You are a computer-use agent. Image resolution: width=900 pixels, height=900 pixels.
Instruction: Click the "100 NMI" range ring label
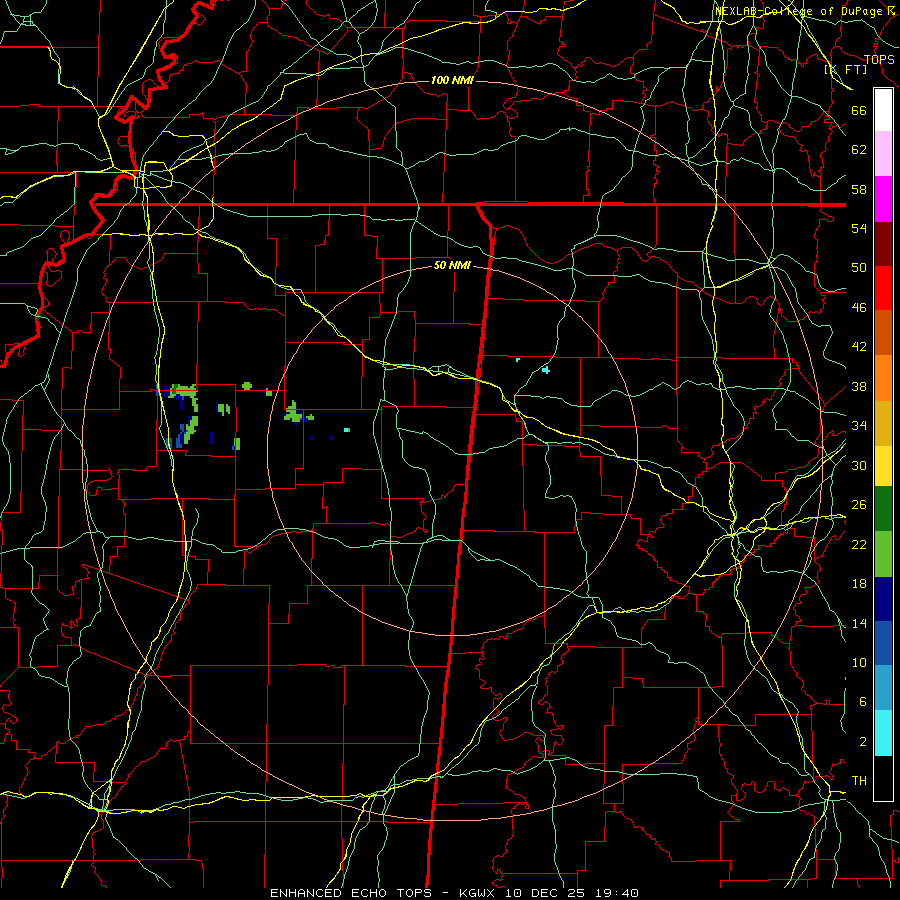[452, 80]
